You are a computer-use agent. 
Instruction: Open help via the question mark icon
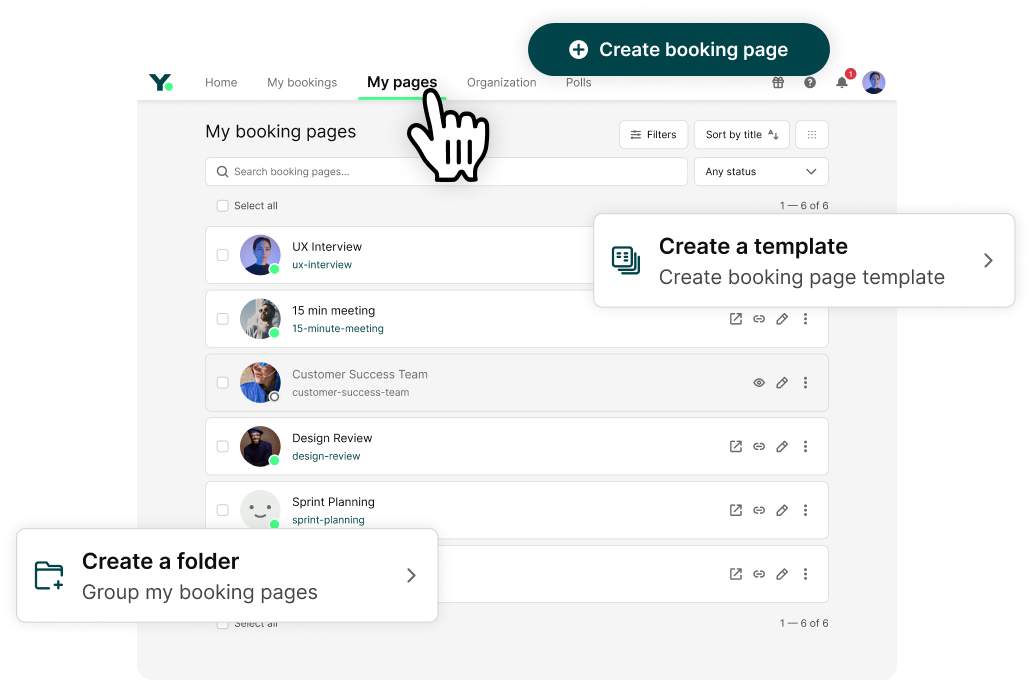[x=809, y=83]
